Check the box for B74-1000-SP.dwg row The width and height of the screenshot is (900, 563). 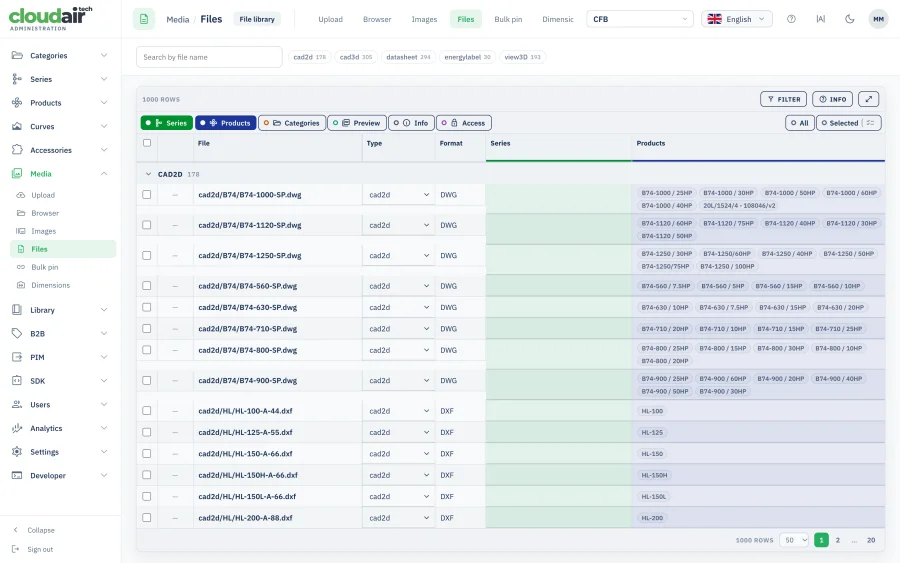147,195
